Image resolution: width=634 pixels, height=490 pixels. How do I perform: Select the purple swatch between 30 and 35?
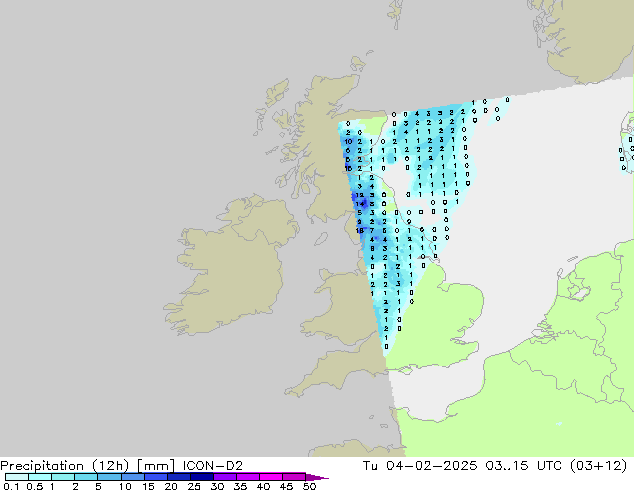(x=225, y=477)
